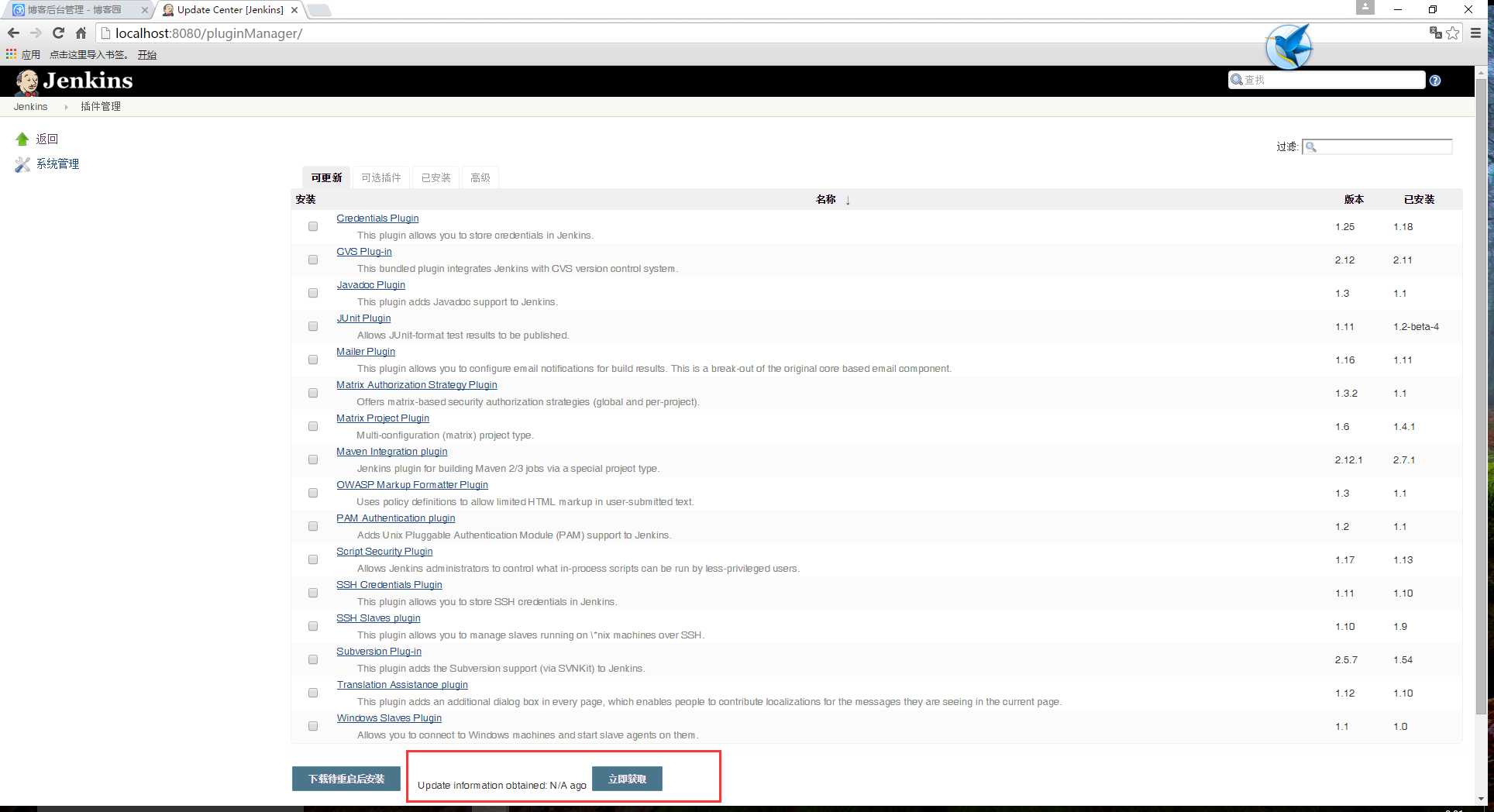
Task: Click the 返回 link in the sidebar
Action: tap(47, 139)
